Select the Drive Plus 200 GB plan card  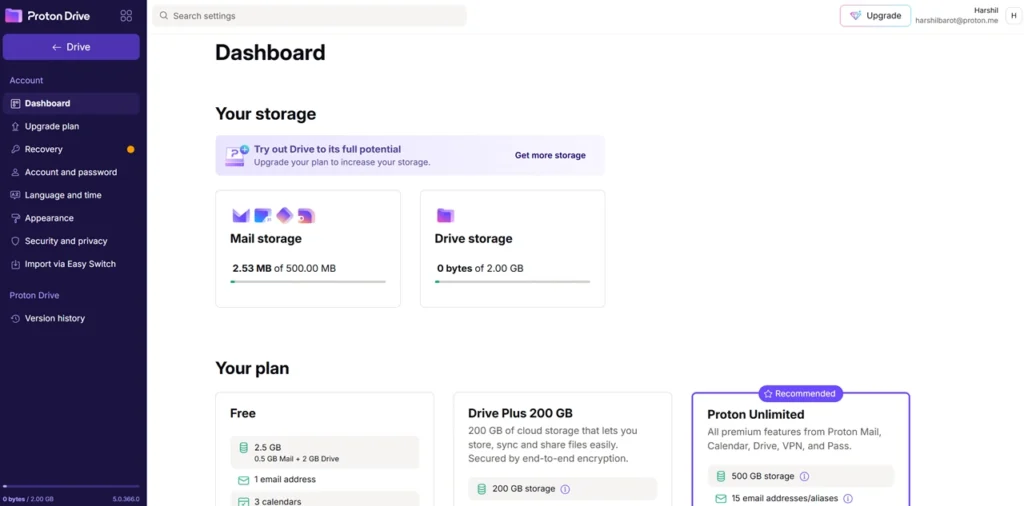coord(562,449)
